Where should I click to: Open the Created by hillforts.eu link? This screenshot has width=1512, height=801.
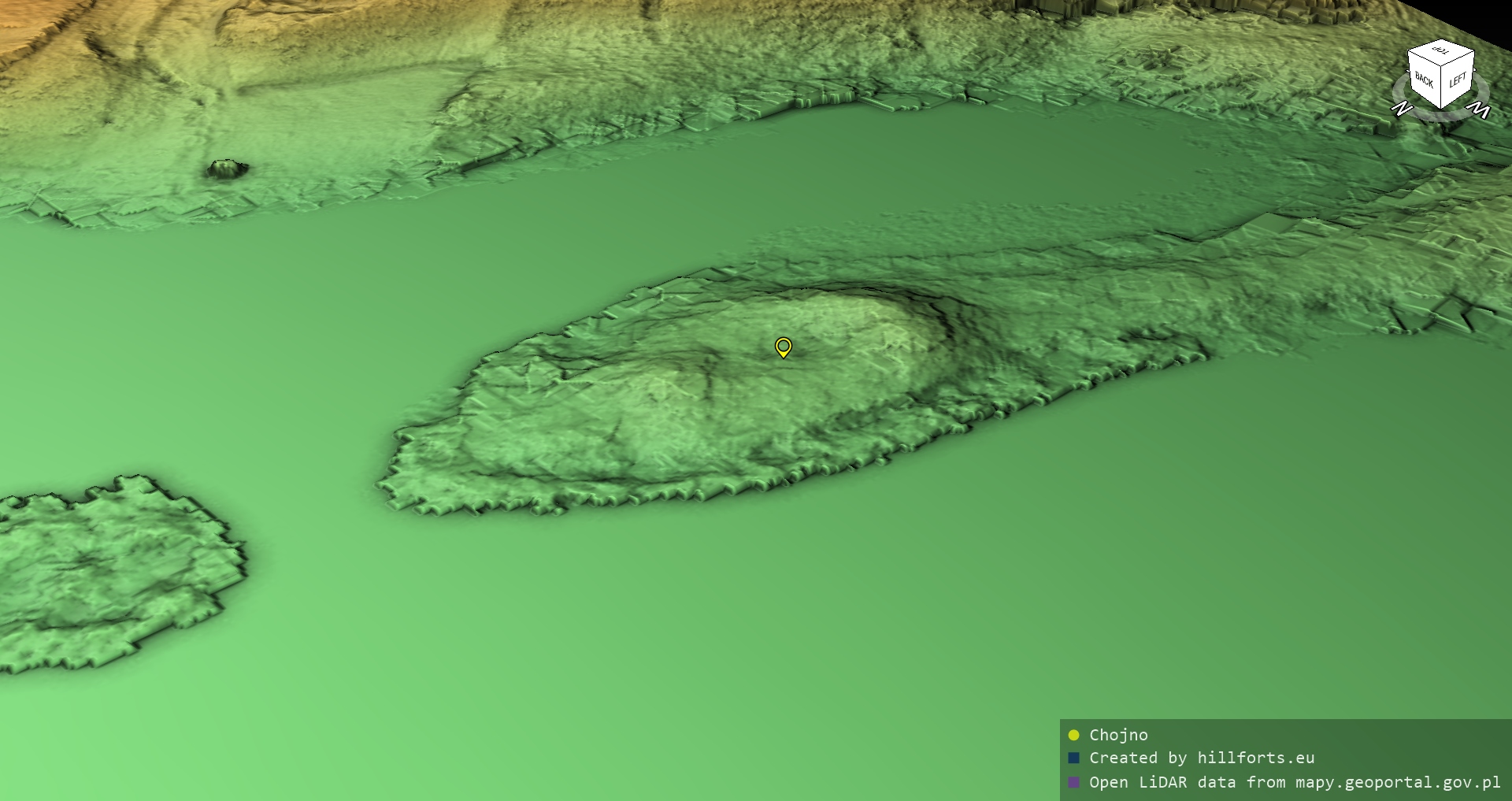click(x=1201, y=758)
